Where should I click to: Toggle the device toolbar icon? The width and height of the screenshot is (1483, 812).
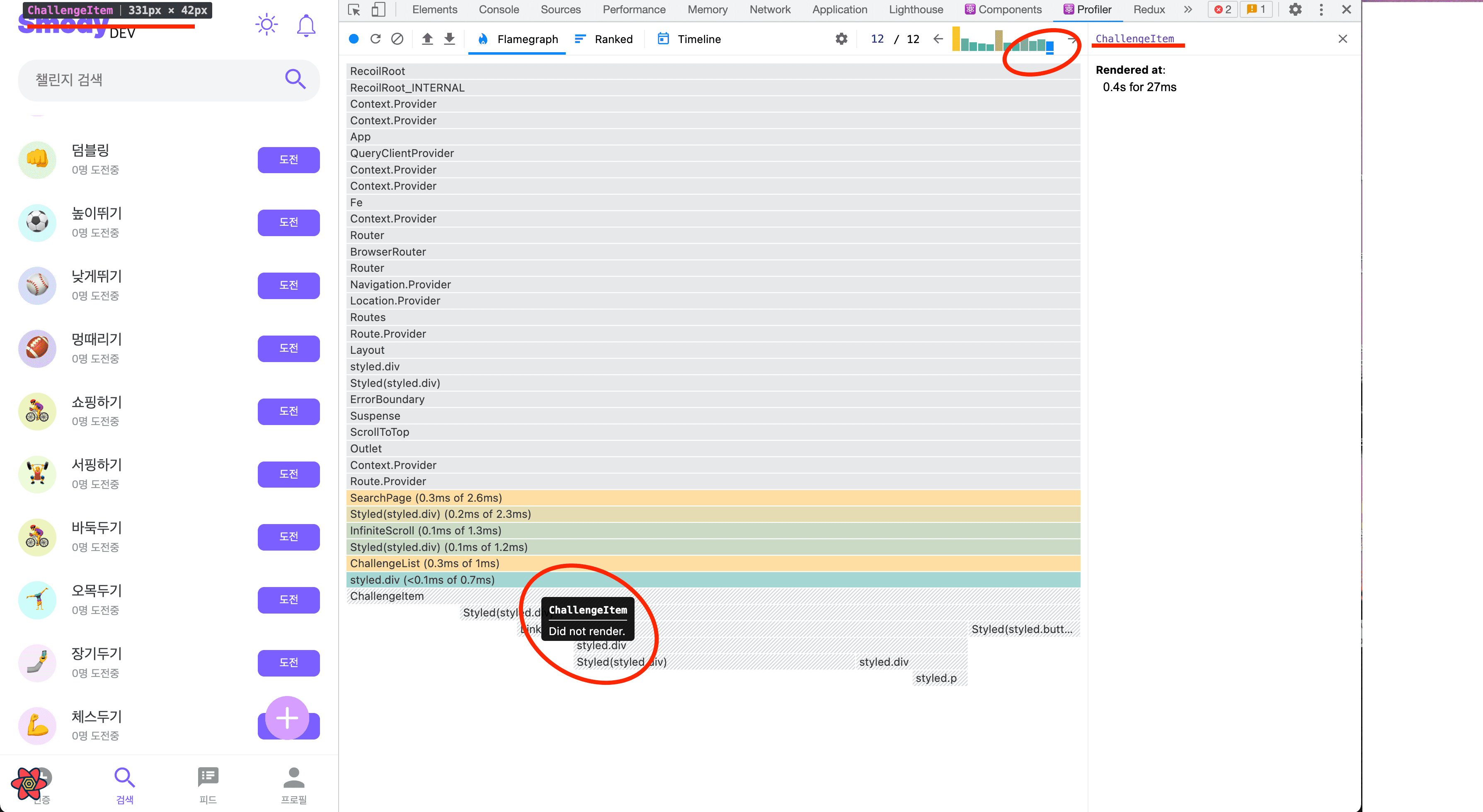tap(378, 9)
